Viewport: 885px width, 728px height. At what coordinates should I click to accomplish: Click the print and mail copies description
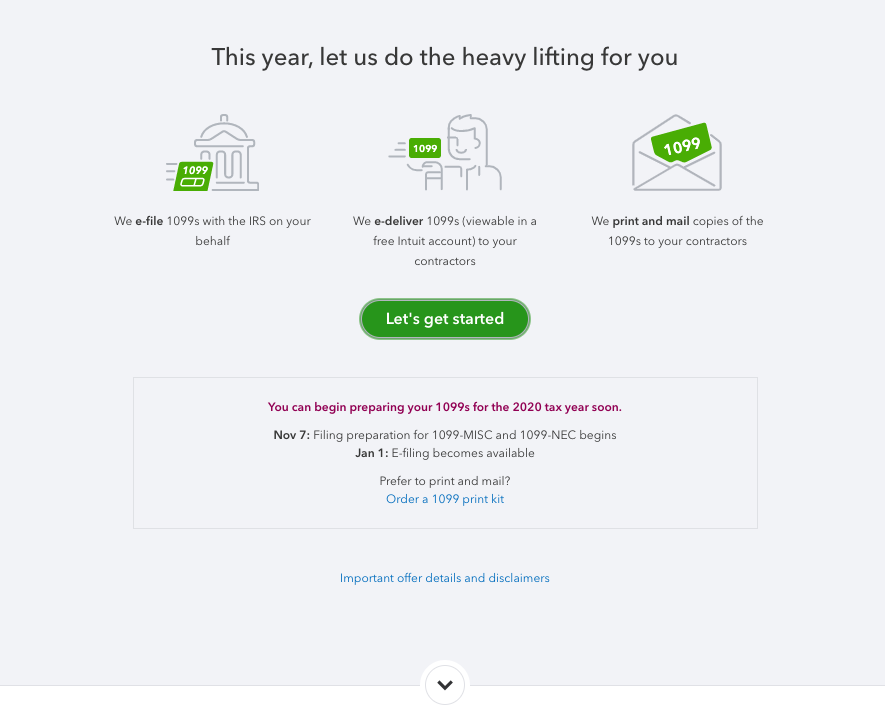coord(677,231)
